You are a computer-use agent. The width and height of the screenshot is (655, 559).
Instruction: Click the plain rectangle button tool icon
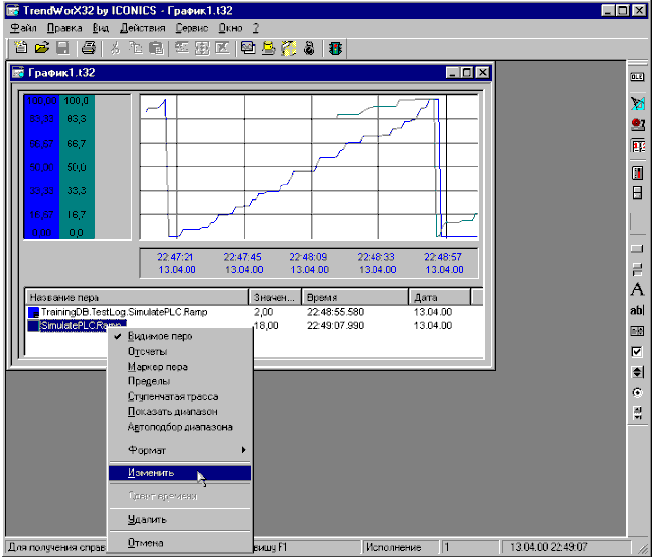(x=637, y=249)
